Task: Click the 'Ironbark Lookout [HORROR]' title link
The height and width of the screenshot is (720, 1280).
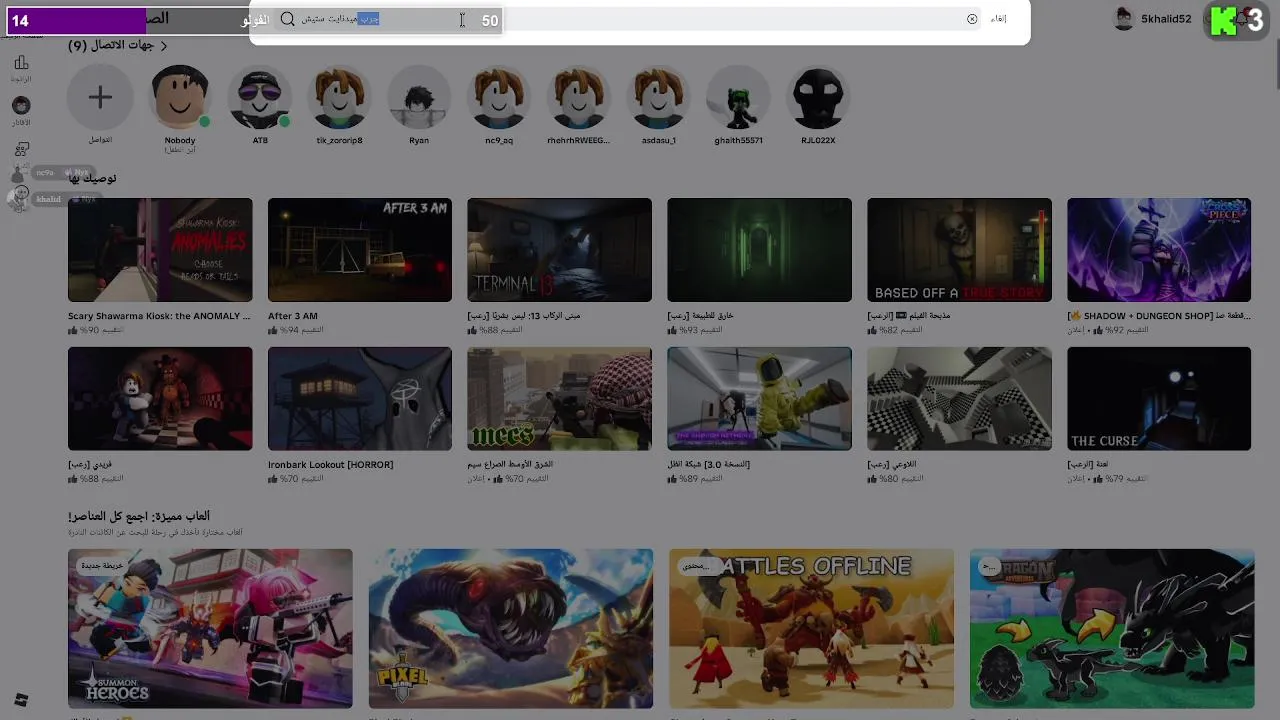Action: tap(330, 465)
